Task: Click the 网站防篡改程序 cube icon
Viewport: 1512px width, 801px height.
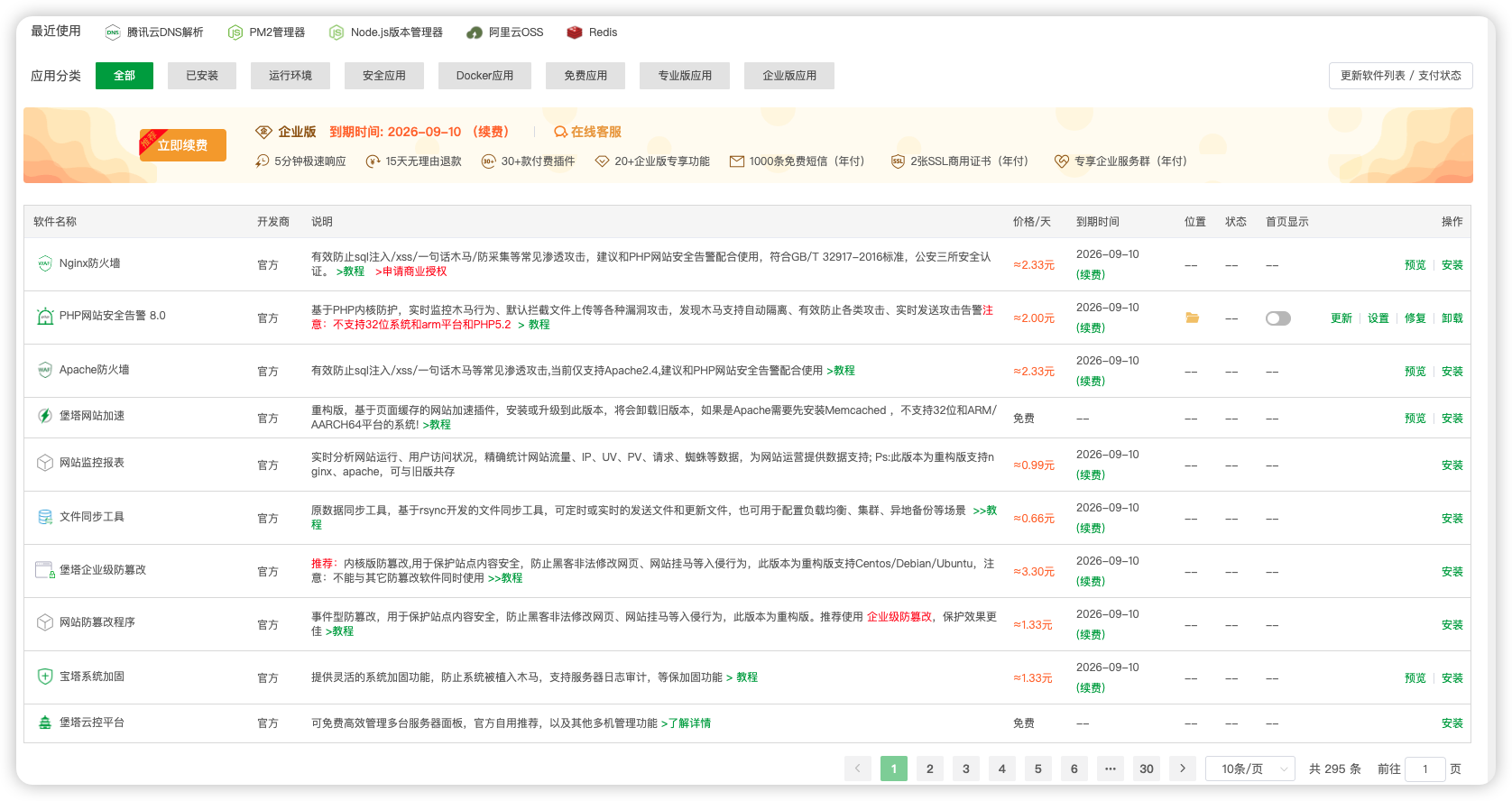Action: point(45,622)
